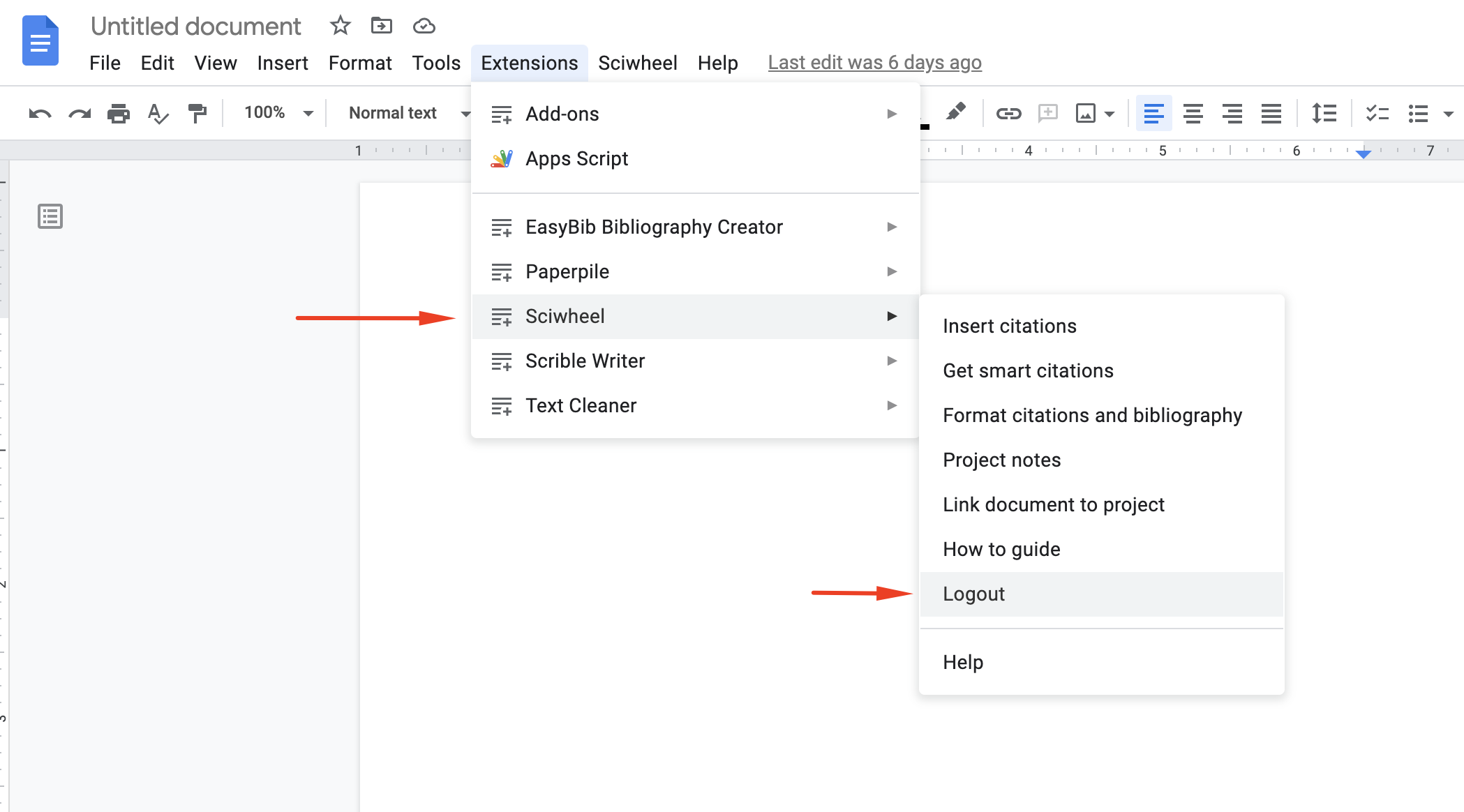Run spelling and grammar check icon
The image size is (1464, 812).
(x=158, y=113)
